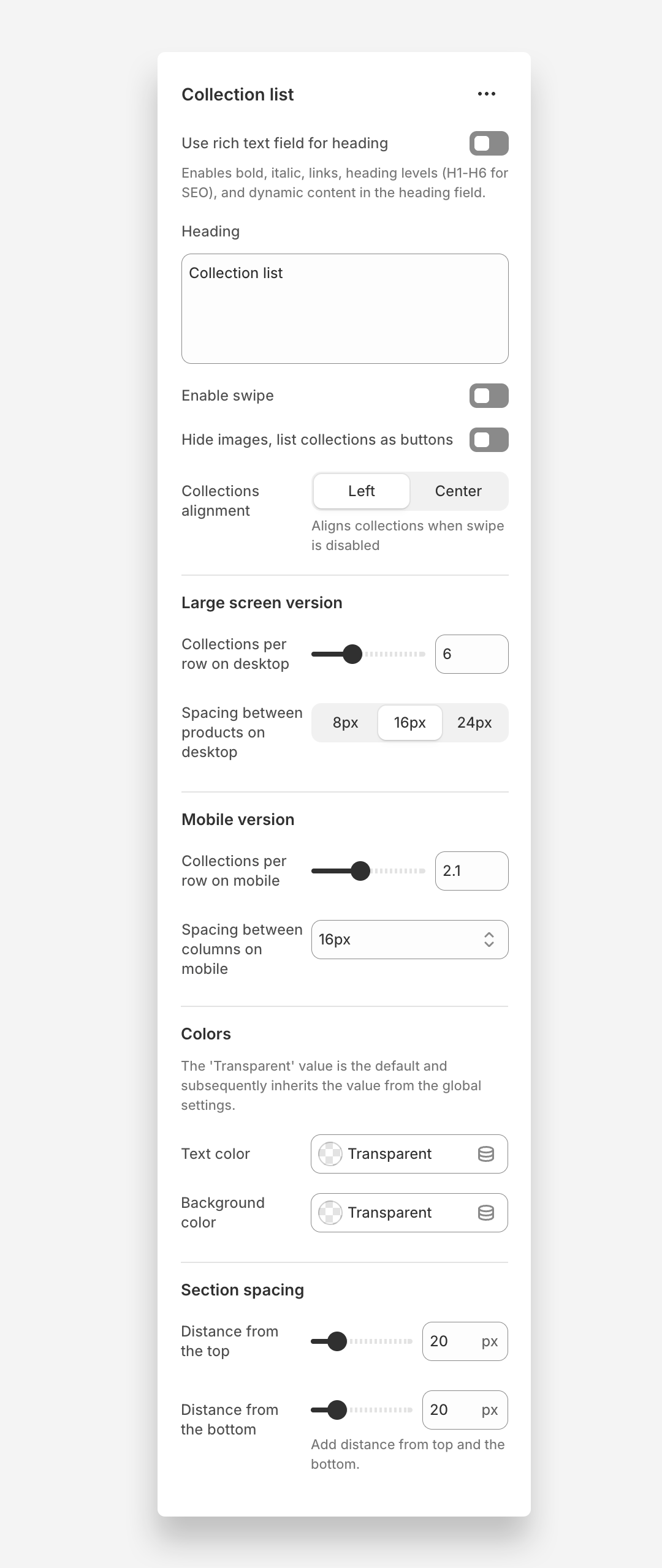Select Left collections alignment
The image size is (662, 1568).
(x=362, y=491)
